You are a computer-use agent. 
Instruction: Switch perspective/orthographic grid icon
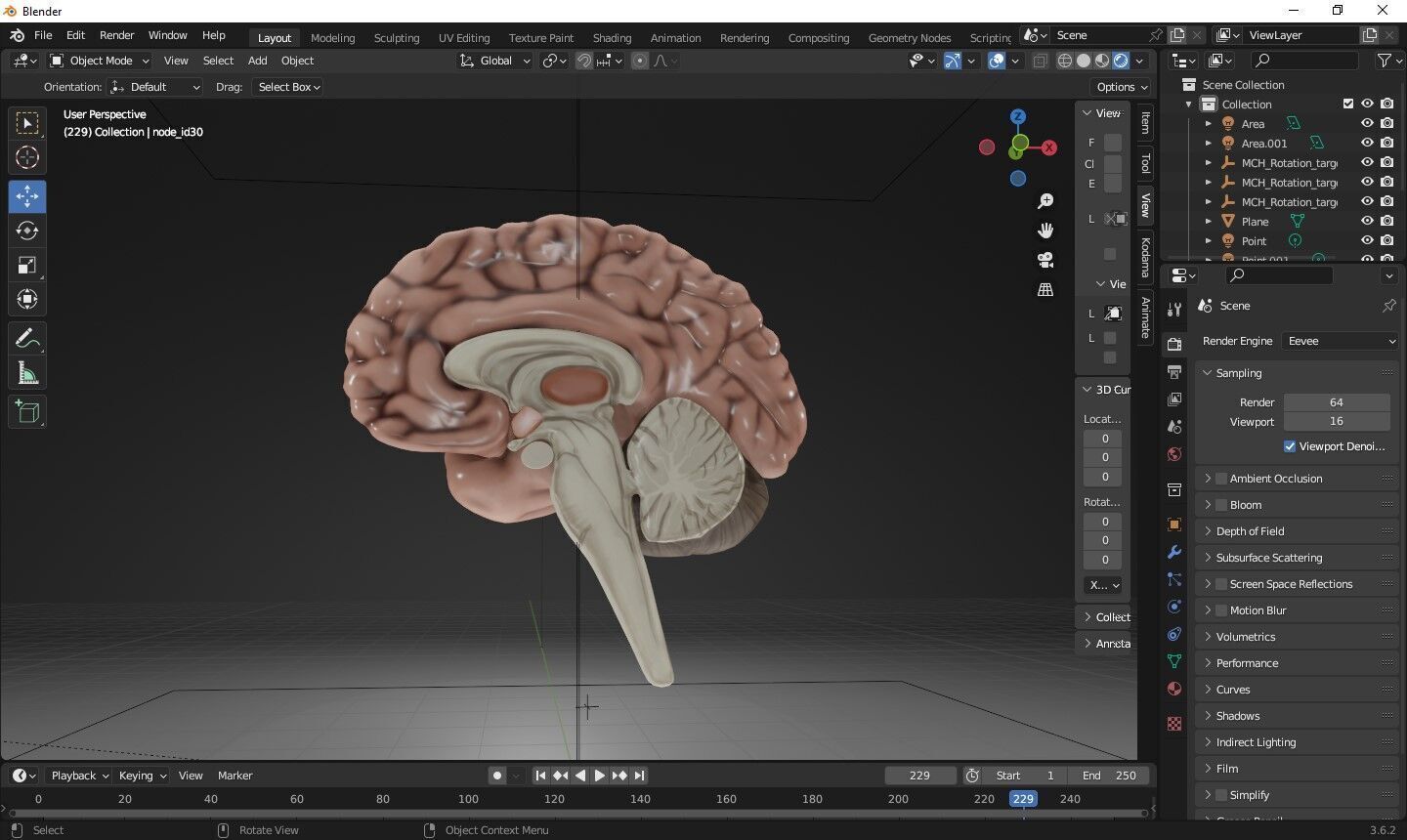click(x=1045, y=289)
